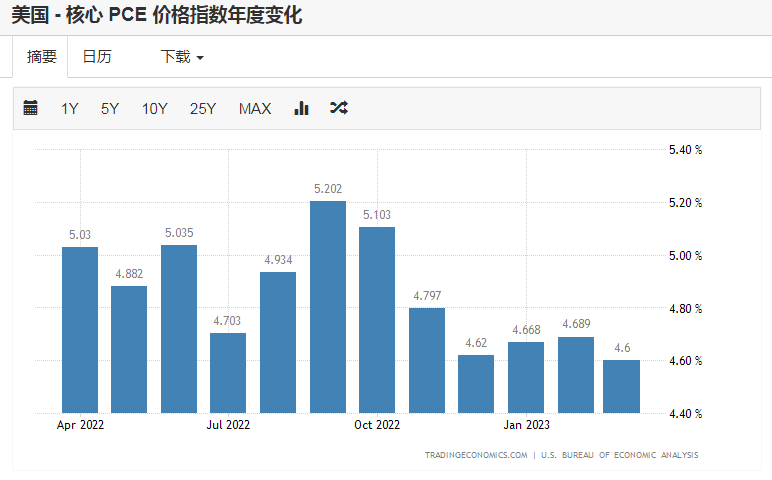Click the 5.202 peak bar
Screen dimensions: 772x480
[x=328, y=307]
